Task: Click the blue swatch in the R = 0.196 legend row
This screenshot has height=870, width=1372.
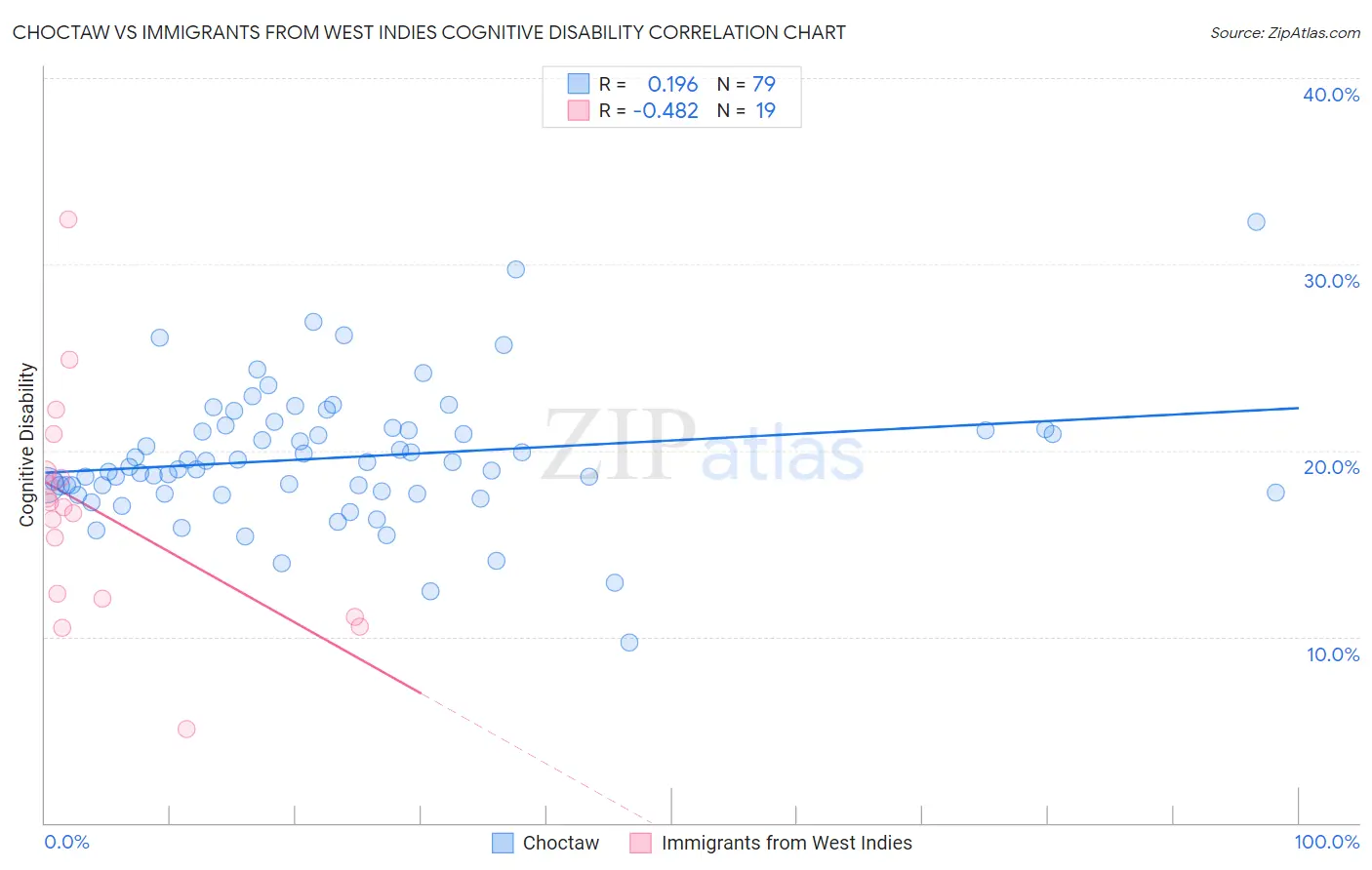Action: 579,84
